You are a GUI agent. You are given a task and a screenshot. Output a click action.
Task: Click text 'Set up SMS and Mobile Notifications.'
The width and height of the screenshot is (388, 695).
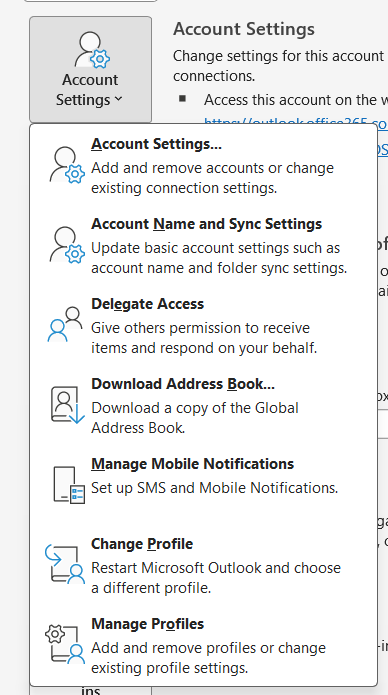coord(215,488)
